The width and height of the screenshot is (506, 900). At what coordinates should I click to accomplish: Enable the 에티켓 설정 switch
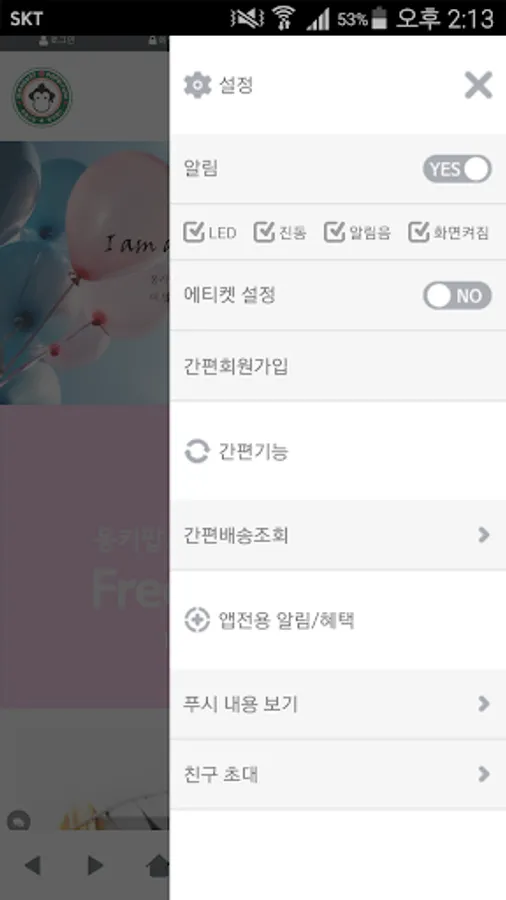[457, 296]
